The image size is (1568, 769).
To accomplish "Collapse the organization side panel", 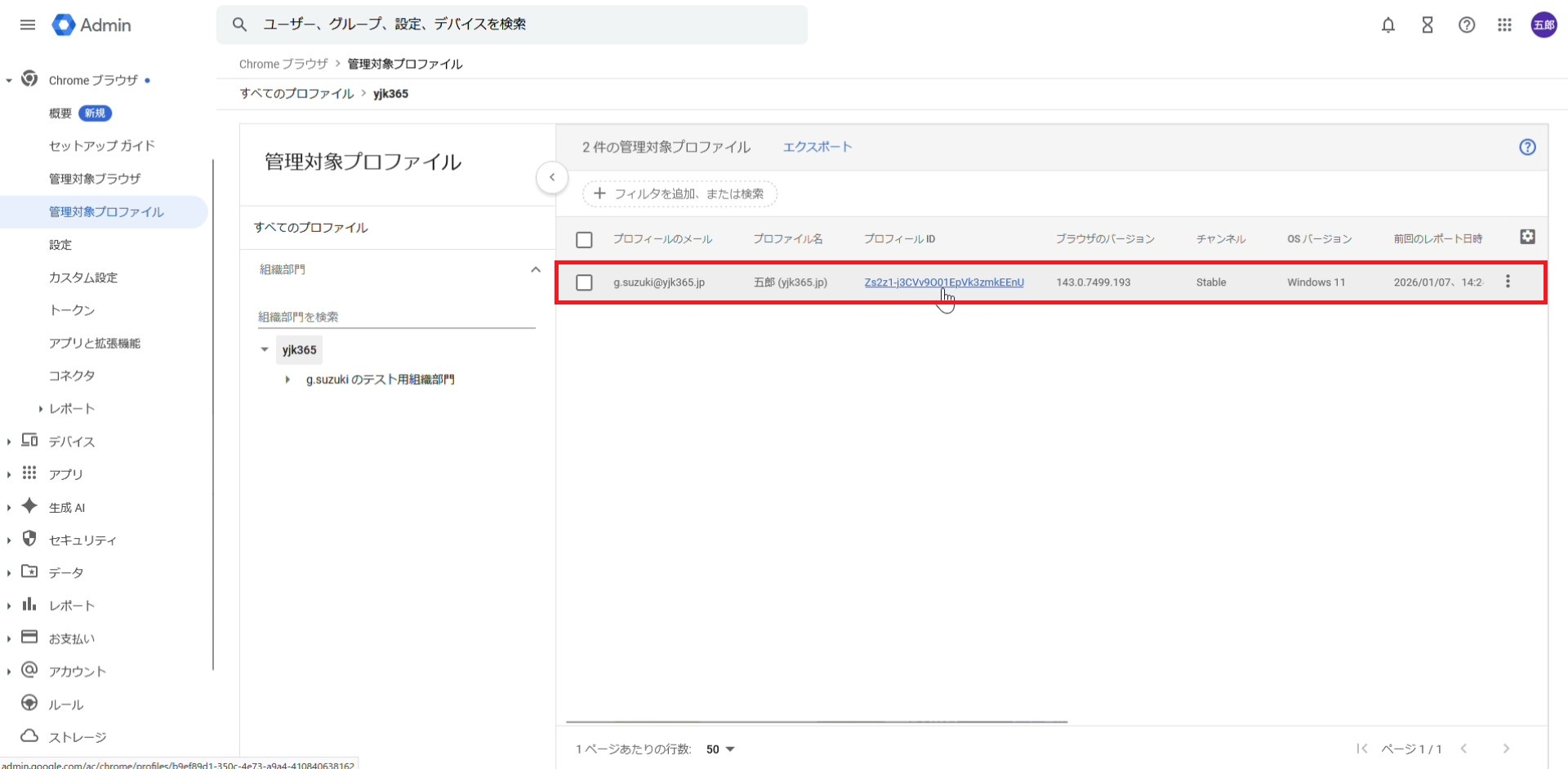I will [552, 177].
